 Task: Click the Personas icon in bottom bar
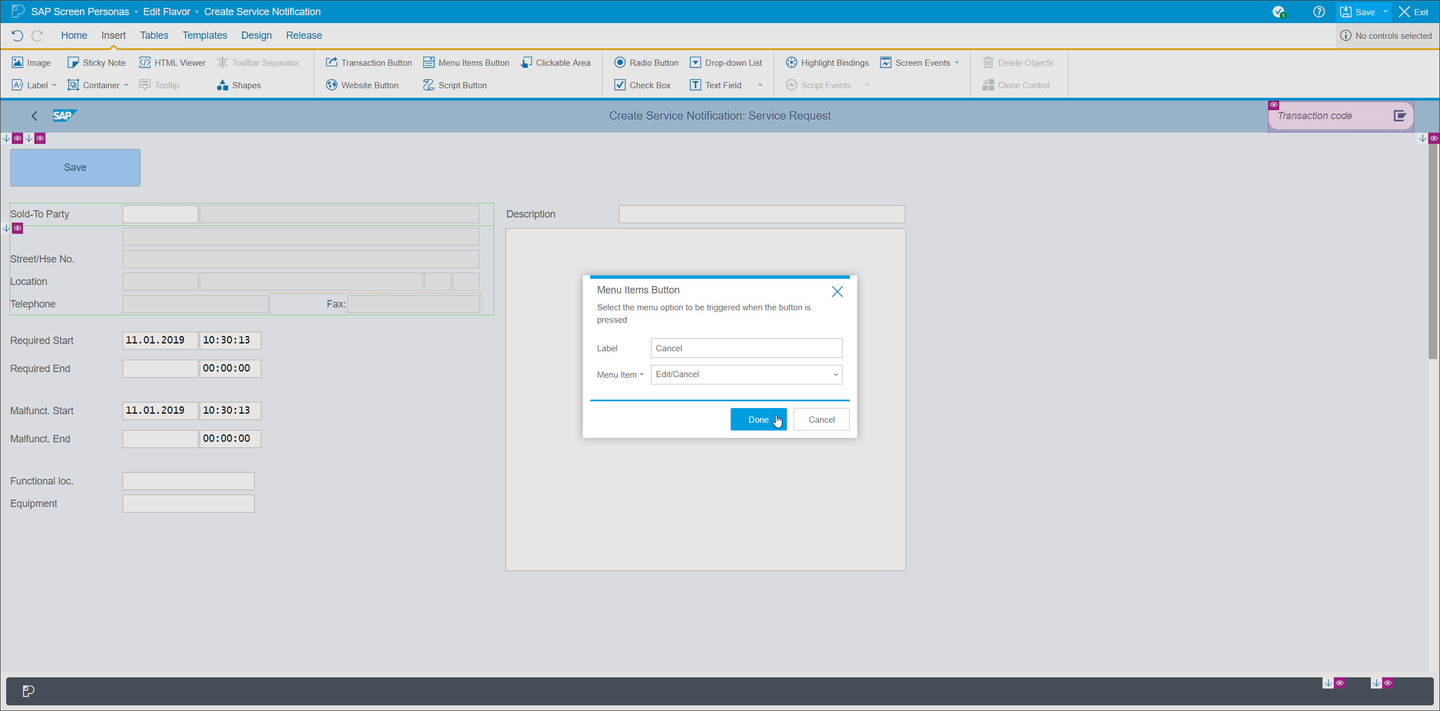(28, 691)
